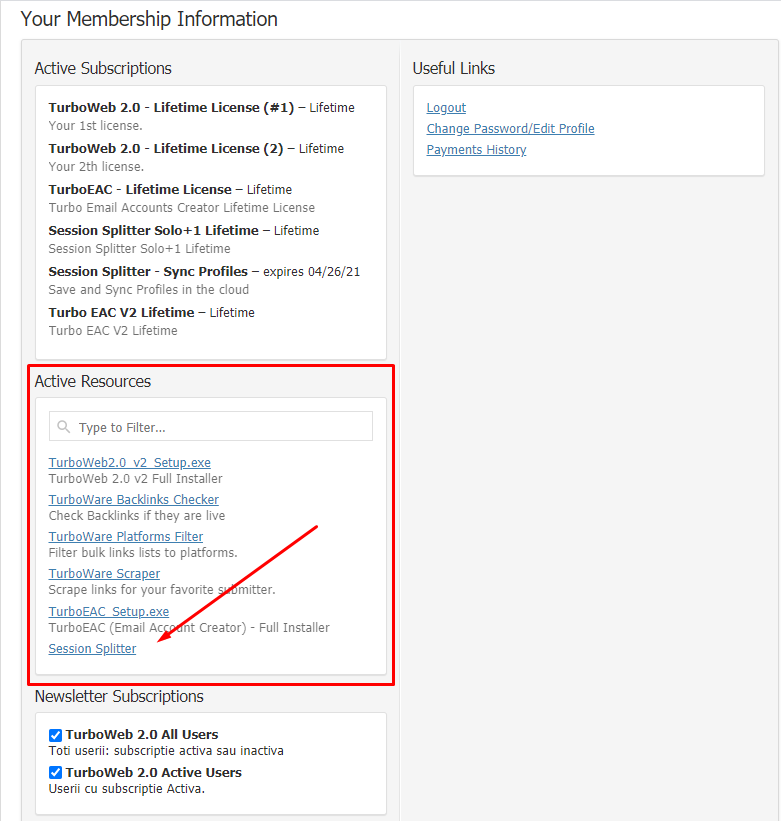
Task: Open the Payments History link
Action: [x=476, y=150]
